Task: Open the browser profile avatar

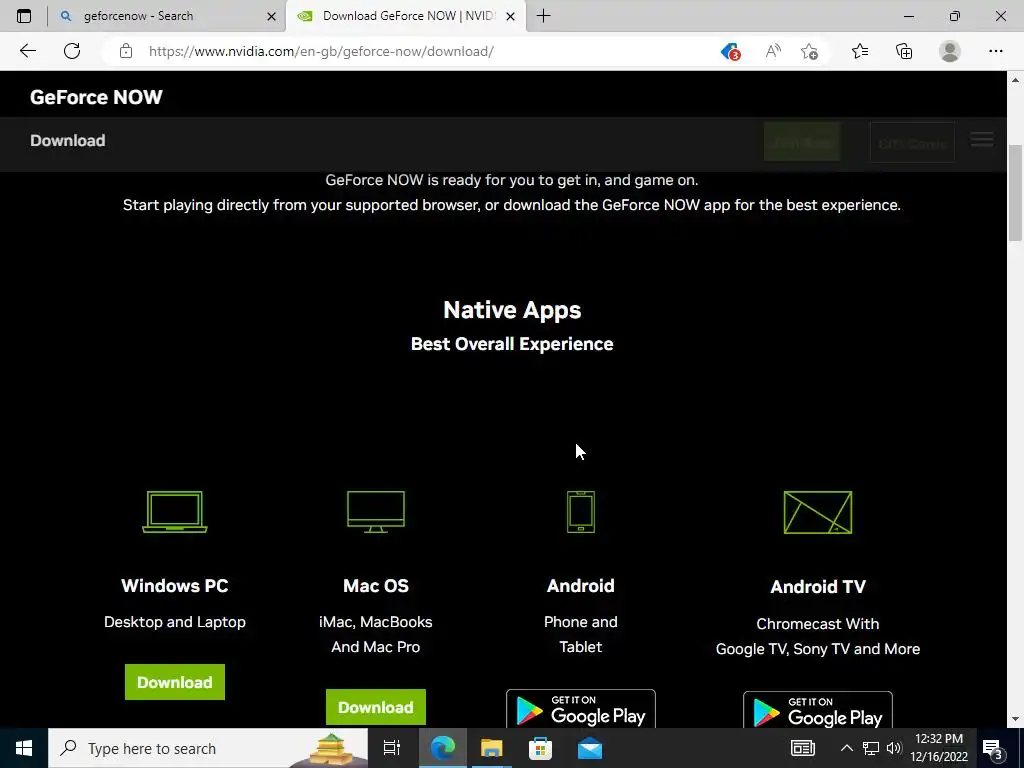Action: pos(950,51)
